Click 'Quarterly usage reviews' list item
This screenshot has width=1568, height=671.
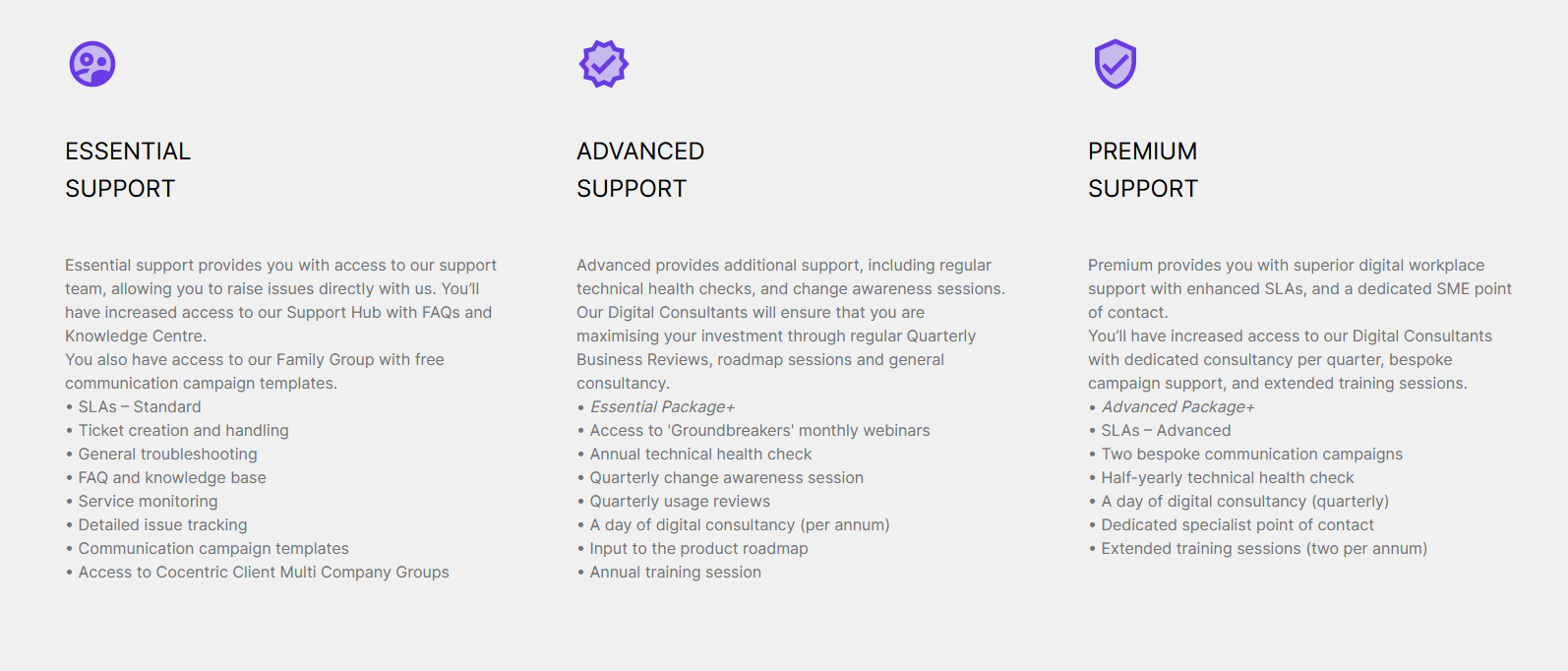[x=674, y=501]
